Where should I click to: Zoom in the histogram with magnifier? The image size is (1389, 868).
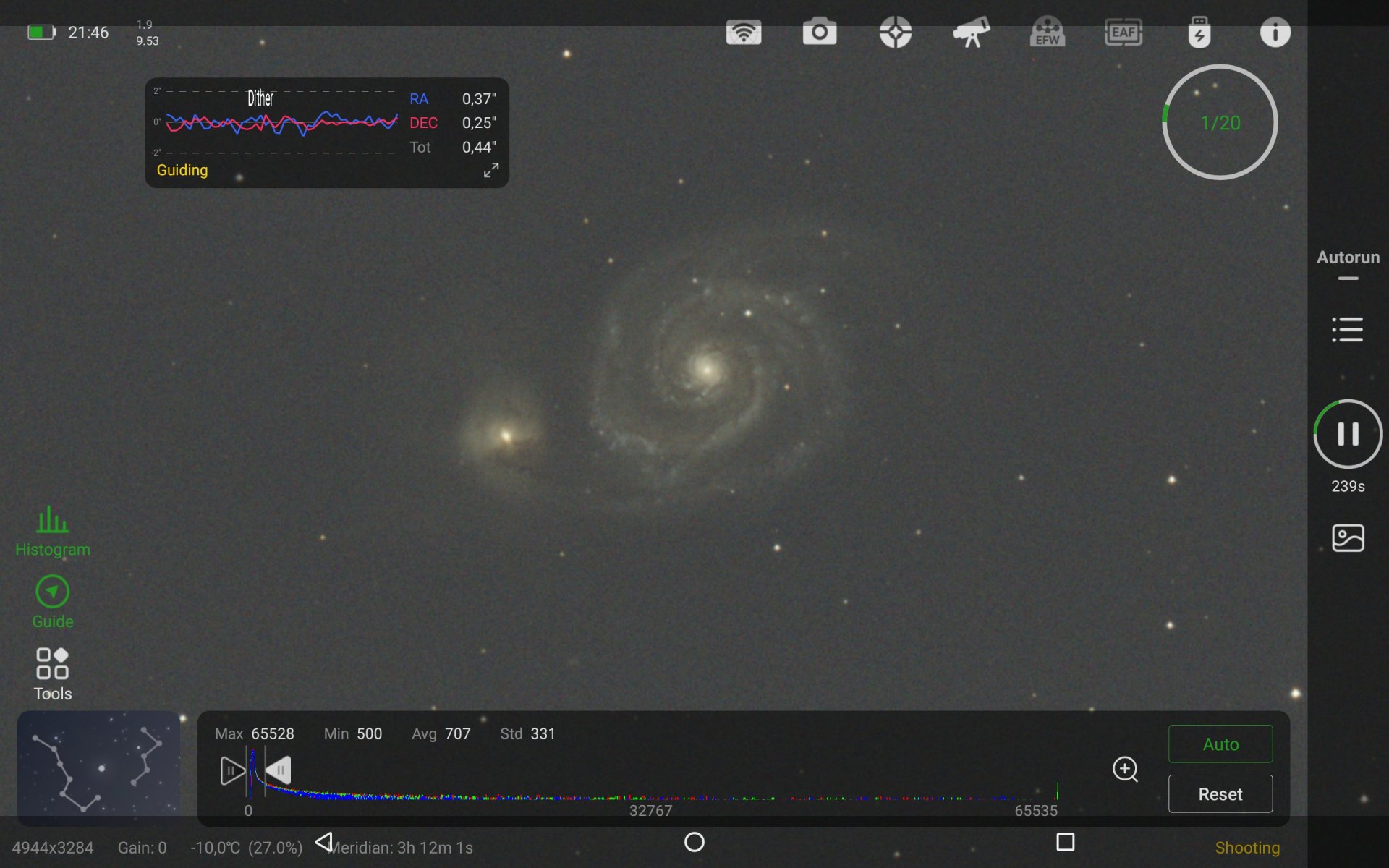click(1126, 770)
